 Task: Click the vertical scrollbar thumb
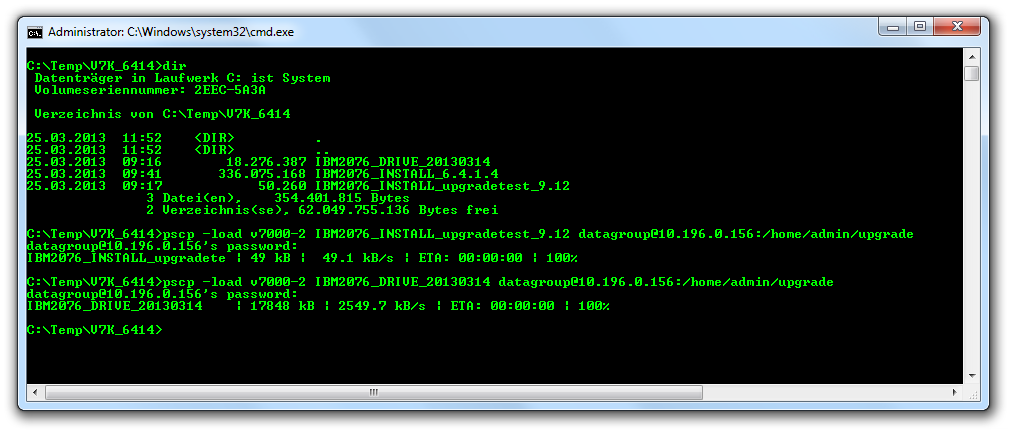click(971, 74)
